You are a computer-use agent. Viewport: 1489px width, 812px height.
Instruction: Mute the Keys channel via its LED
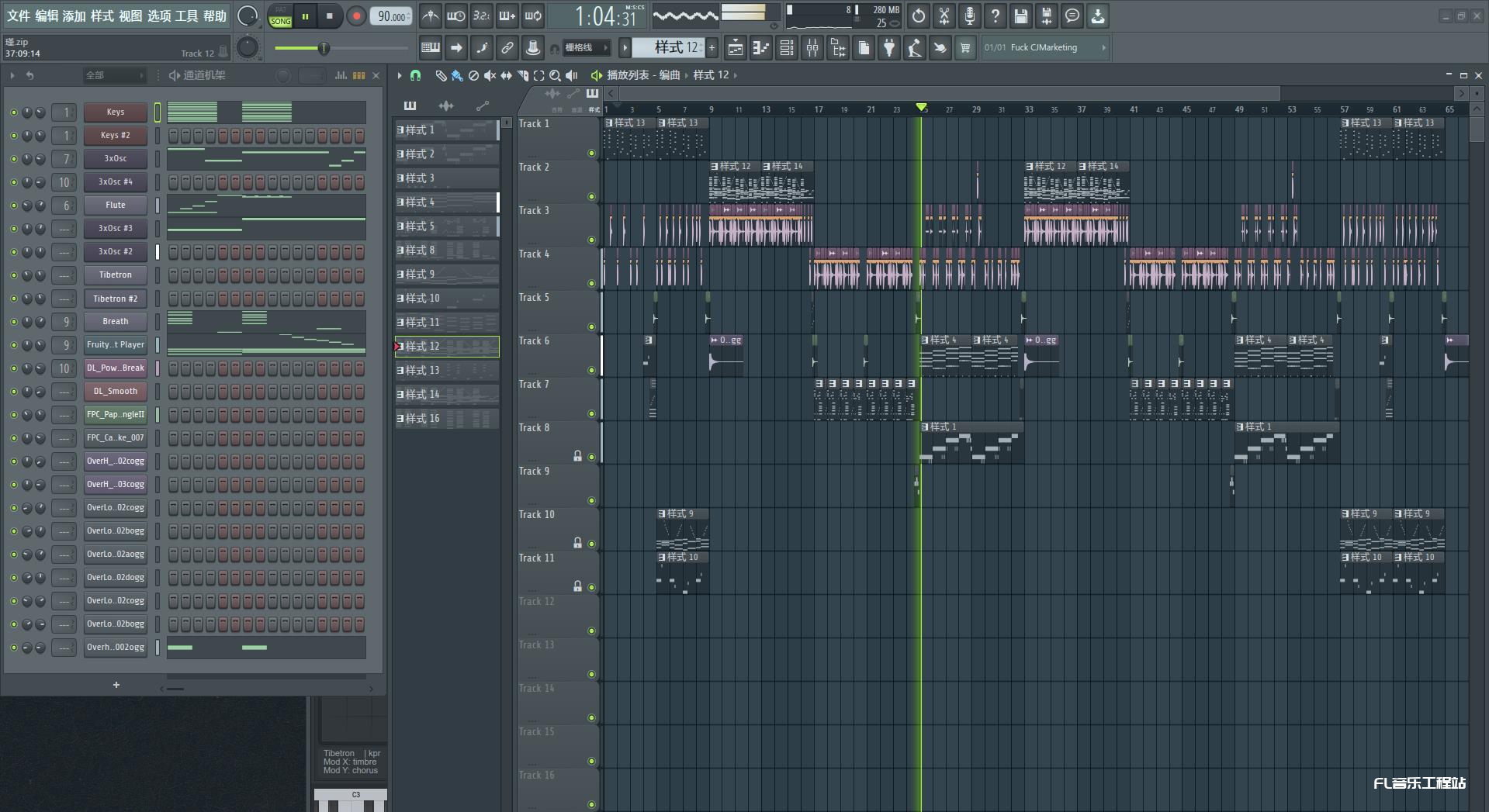(13, 112)
